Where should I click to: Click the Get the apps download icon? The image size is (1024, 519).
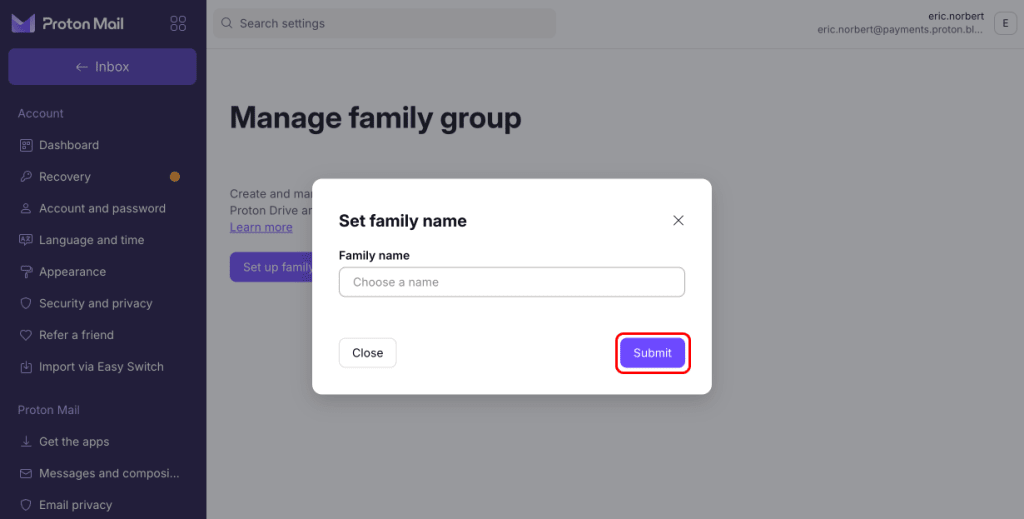coord(25,441)
